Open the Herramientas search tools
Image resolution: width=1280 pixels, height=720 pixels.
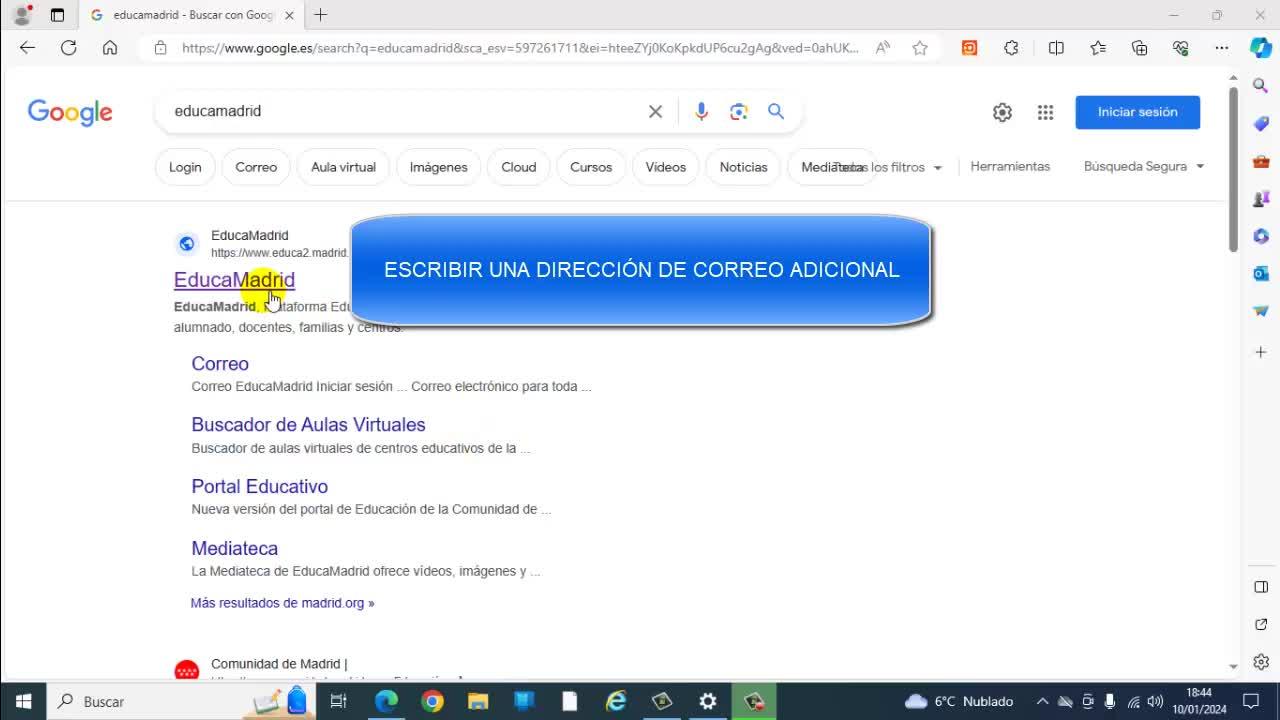pos(1010,166)
